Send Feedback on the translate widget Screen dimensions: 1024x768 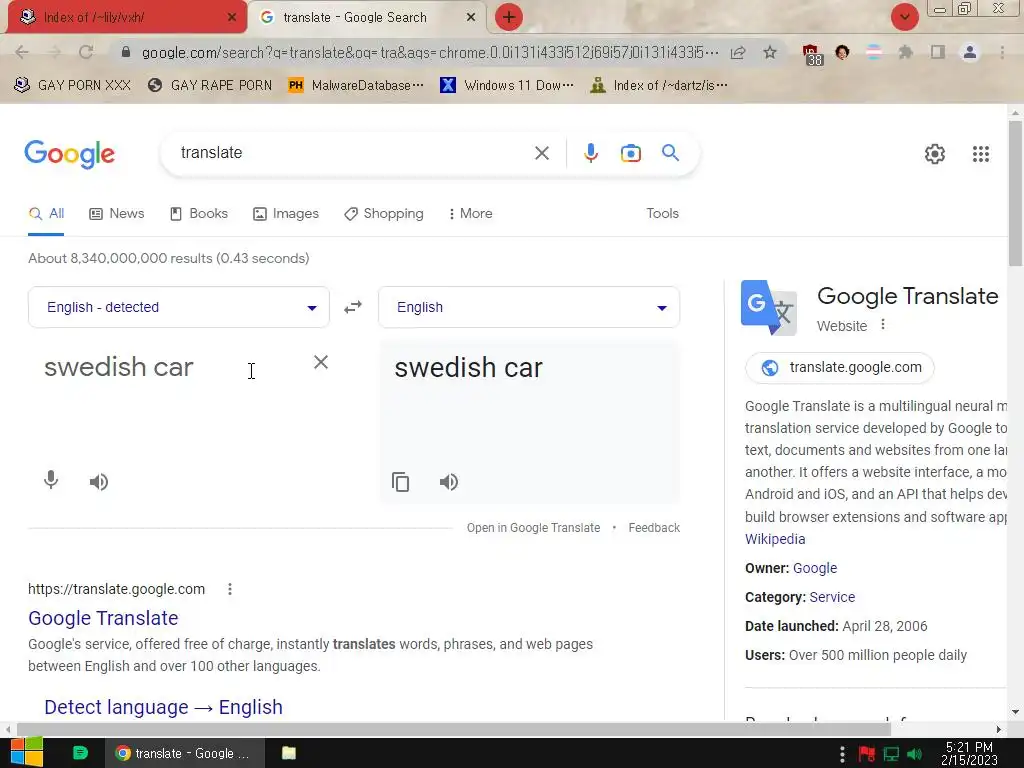click(x=654, y=528)
